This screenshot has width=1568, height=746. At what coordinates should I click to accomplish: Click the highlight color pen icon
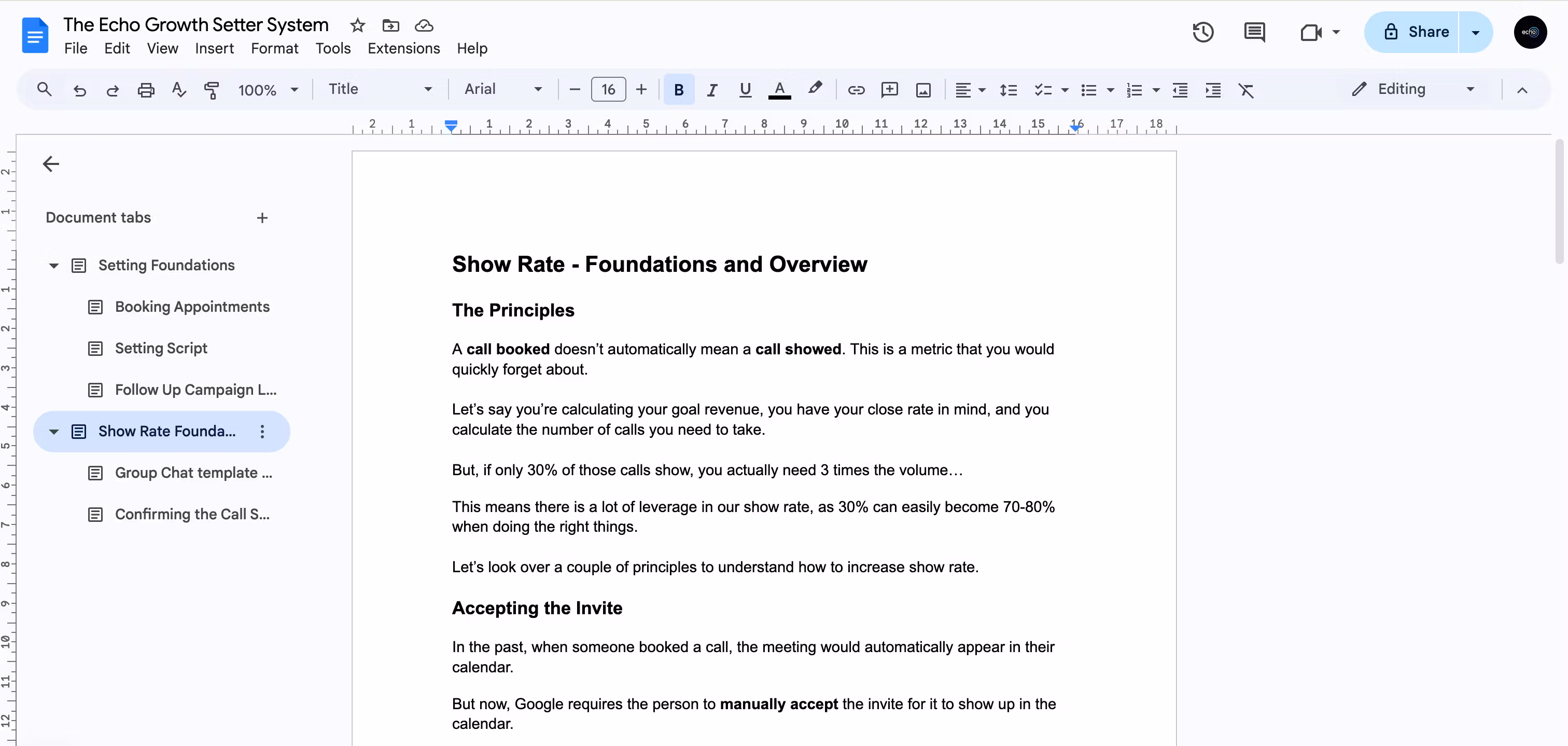[815, 89]
